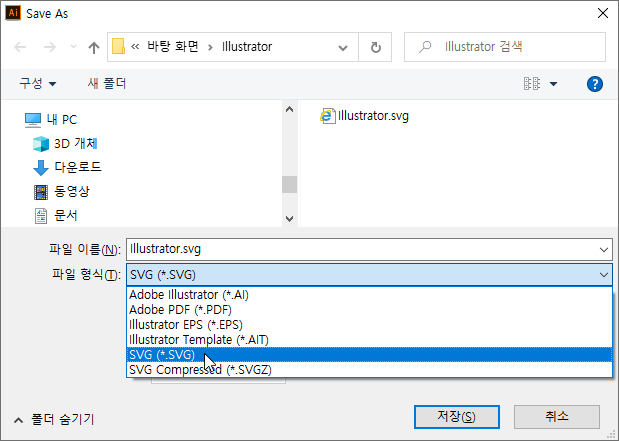The image size is (619, 441).
Task: Click 새 폴더 to create folder
Action: 106,84
